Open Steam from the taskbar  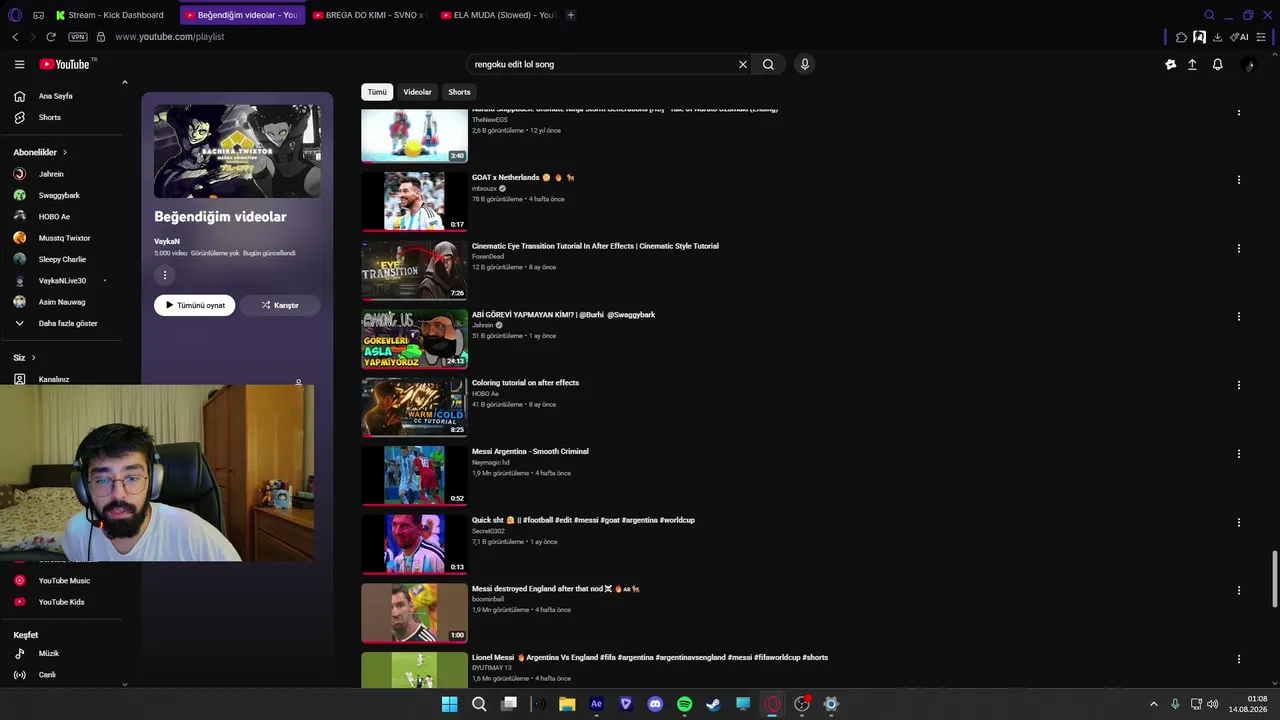click(x=713, y=704)
